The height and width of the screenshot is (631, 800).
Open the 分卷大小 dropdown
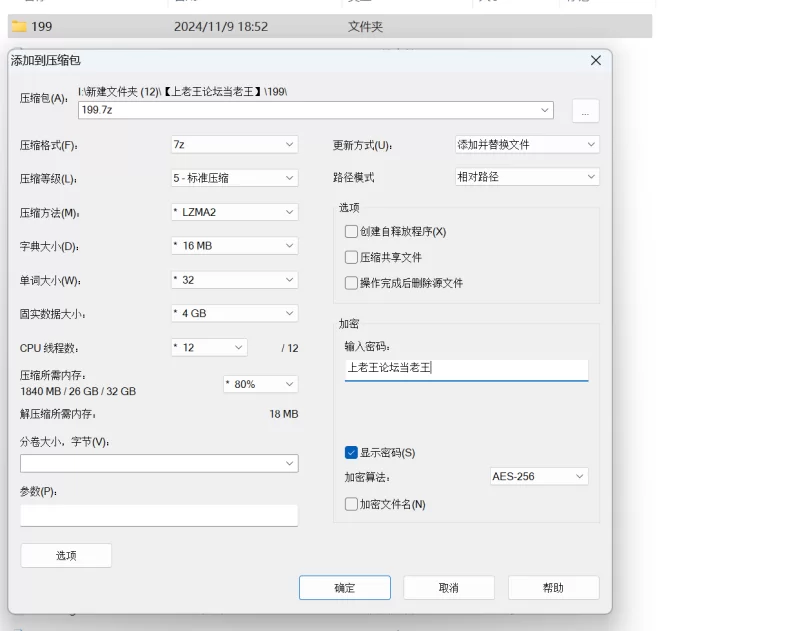pos(159,463)
